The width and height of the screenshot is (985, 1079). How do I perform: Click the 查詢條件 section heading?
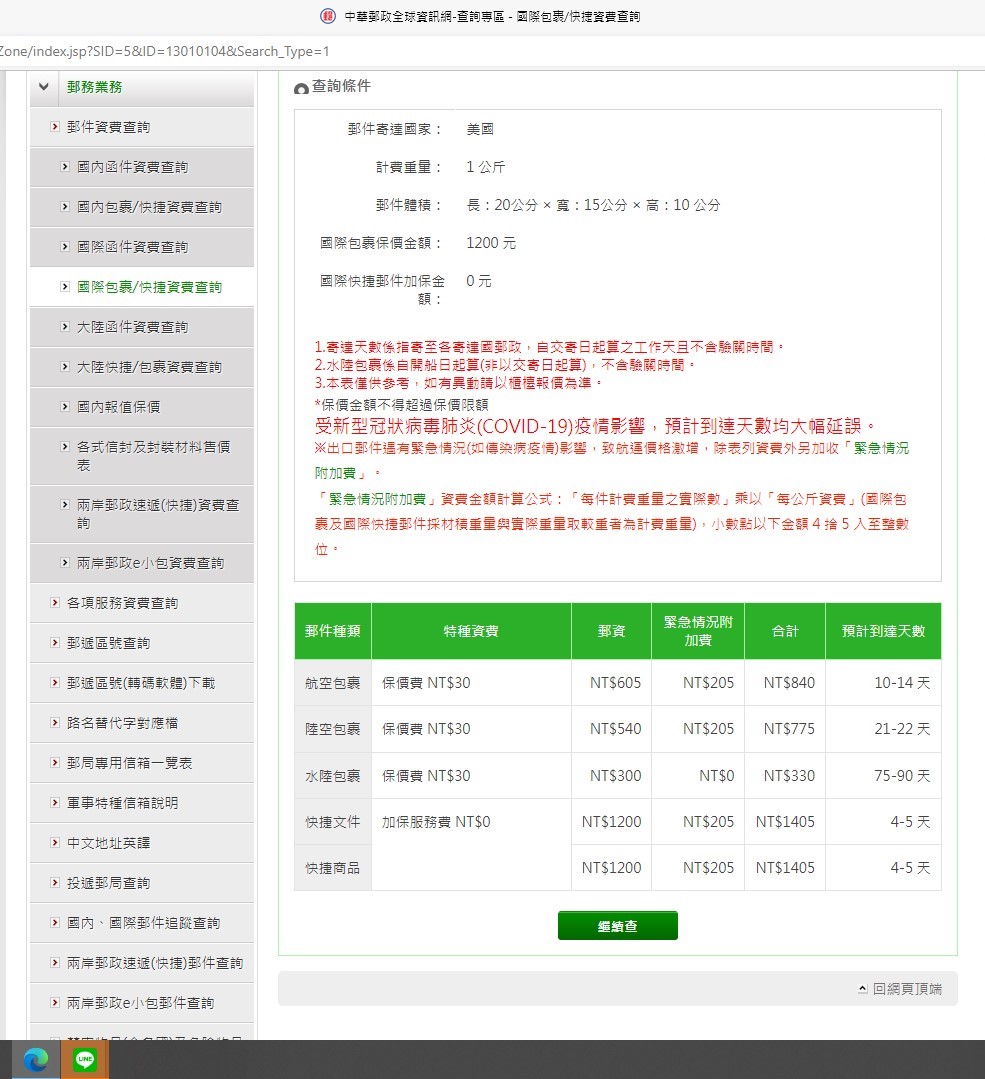341,86
